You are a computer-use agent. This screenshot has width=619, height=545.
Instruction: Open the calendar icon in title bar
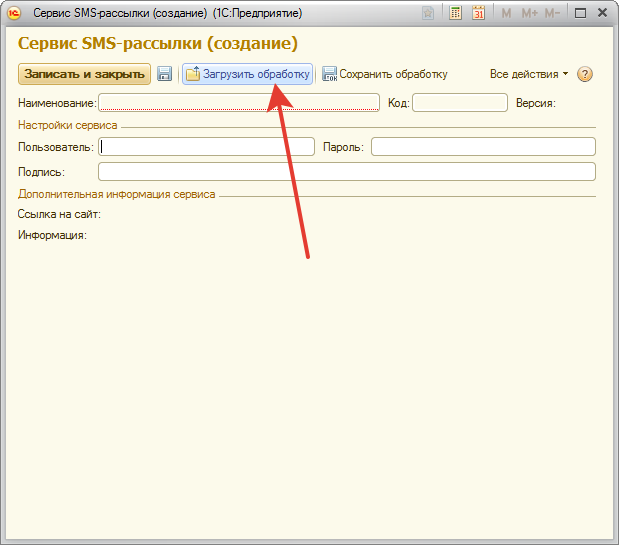coord(478,13)
